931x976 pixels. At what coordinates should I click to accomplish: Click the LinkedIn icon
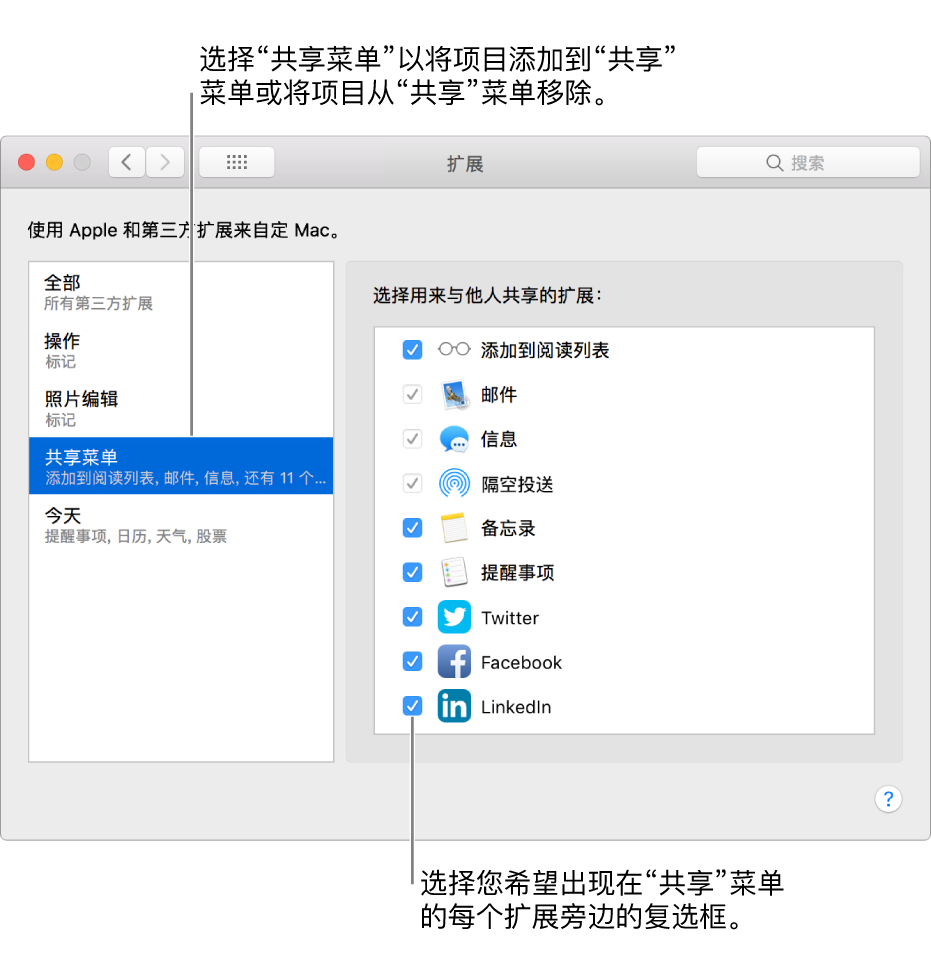(x=454, y=706)
